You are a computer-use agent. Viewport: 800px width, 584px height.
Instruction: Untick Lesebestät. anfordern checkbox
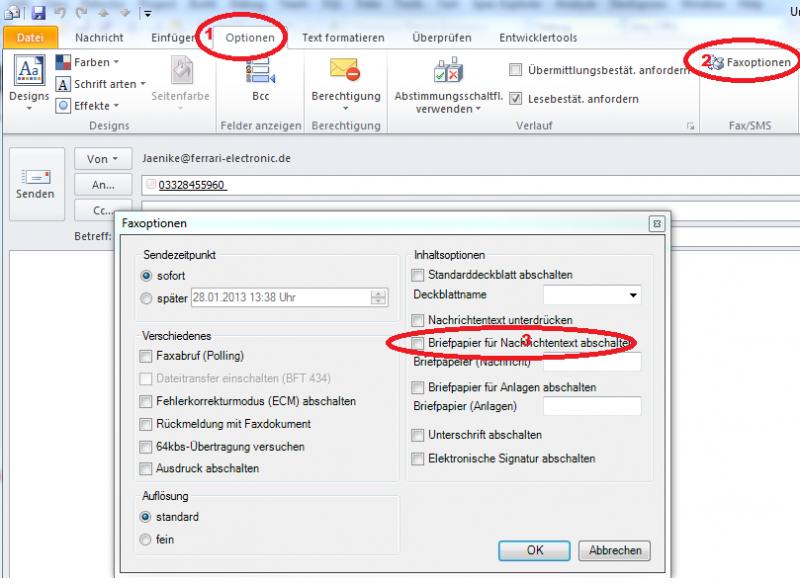516,98
